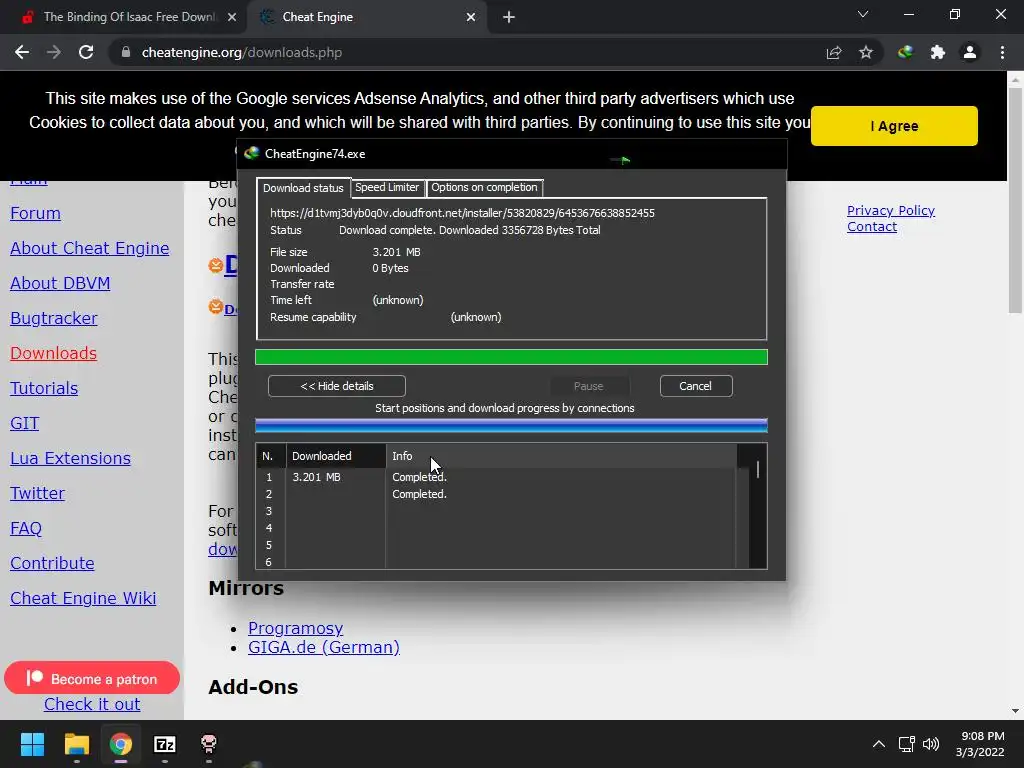This screenshot has width=1024, height=768.
Task: Open File Explorer from the taskbar
Action: [76, 744]
